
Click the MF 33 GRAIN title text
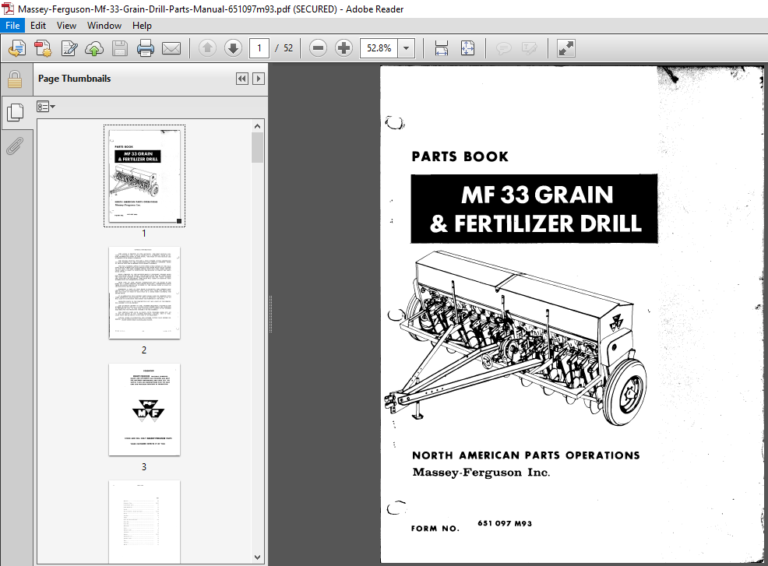pyautogui.click(x=537, y=194)
